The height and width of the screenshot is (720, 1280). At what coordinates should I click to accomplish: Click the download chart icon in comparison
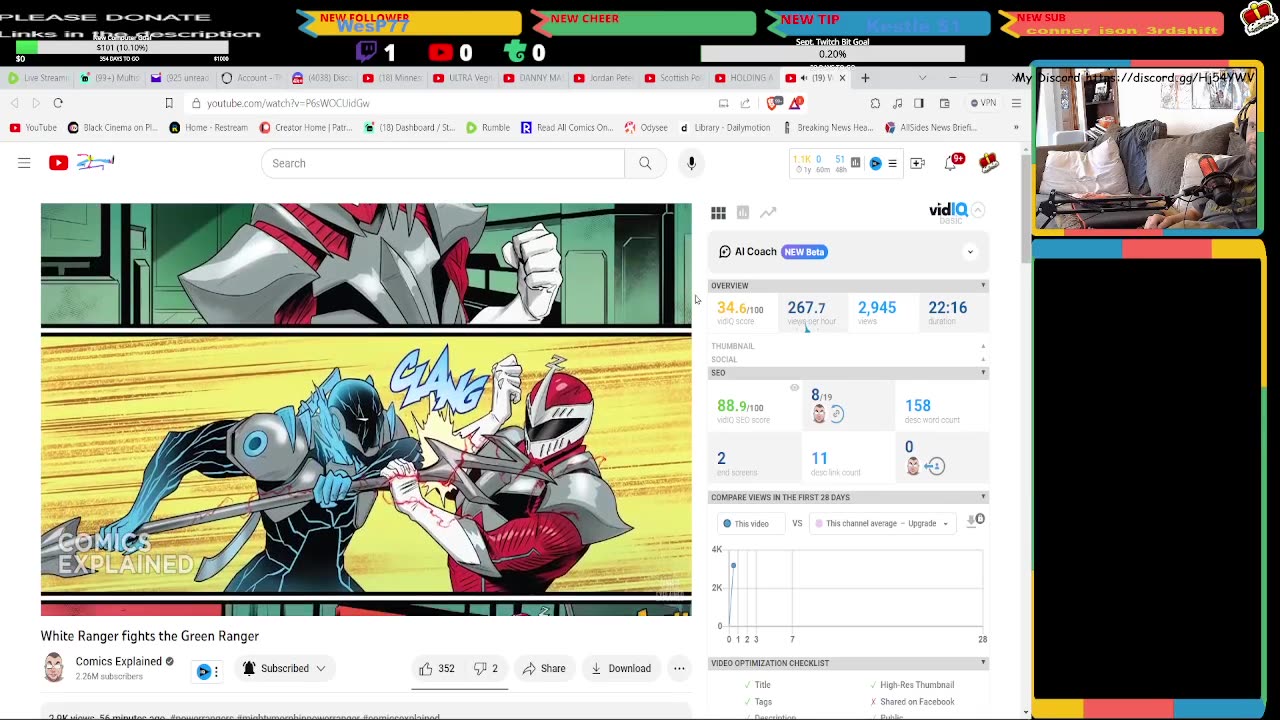976,520
